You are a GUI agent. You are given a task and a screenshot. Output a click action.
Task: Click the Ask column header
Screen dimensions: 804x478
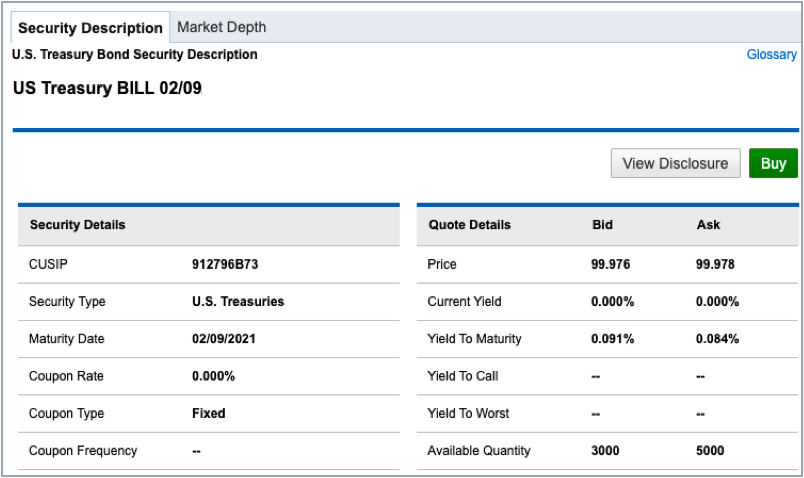point(708,225)
